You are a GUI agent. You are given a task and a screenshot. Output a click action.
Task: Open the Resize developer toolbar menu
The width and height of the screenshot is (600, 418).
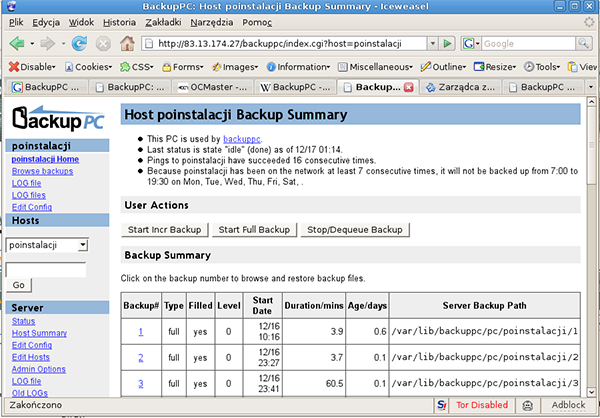coord(495,67)
